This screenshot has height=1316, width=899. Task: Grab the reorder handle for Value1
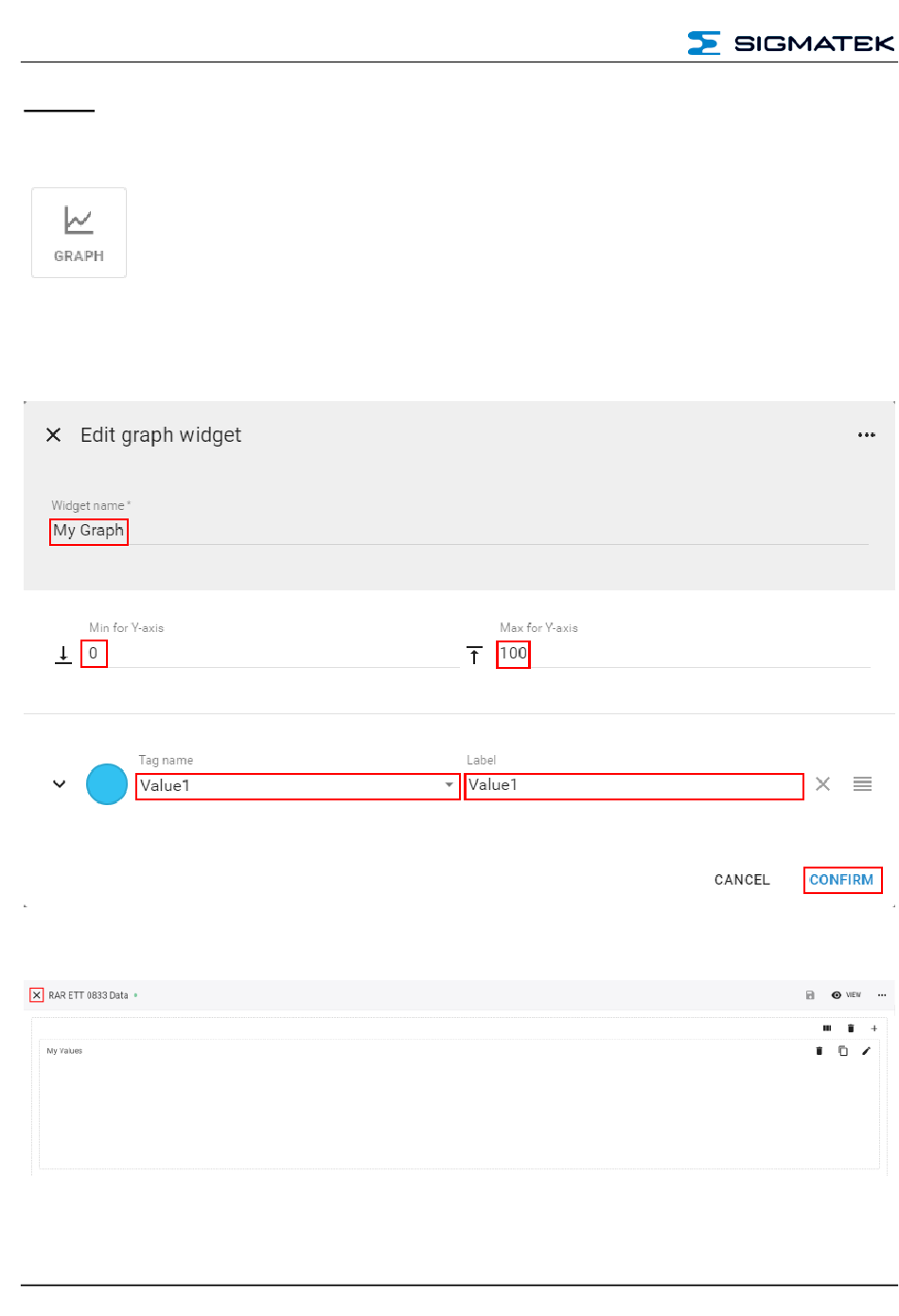(862, 784)
